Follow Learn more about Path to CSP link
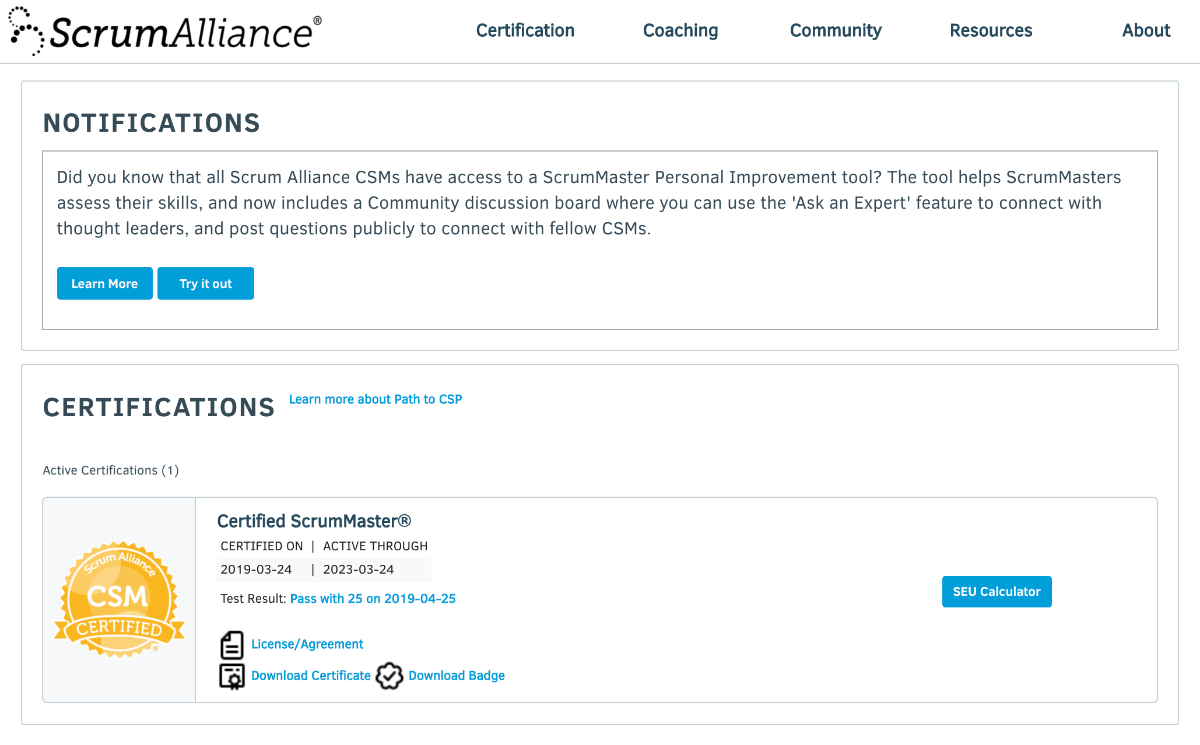Viewport: 1200px width, 745px height. (x=375, y=399)
